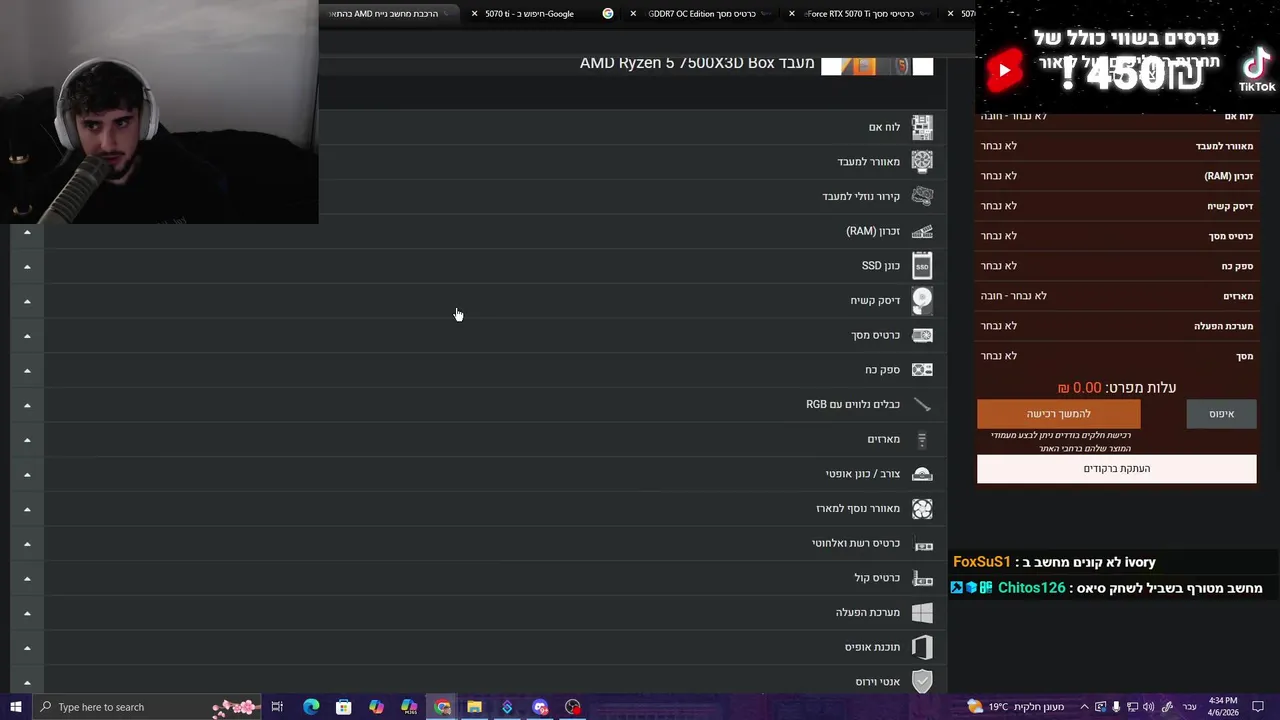
Task: Click the 'AMD Ryzen 5 7500X3D Box' processor title
Action: pyautogui.click(x=697, y=63)
